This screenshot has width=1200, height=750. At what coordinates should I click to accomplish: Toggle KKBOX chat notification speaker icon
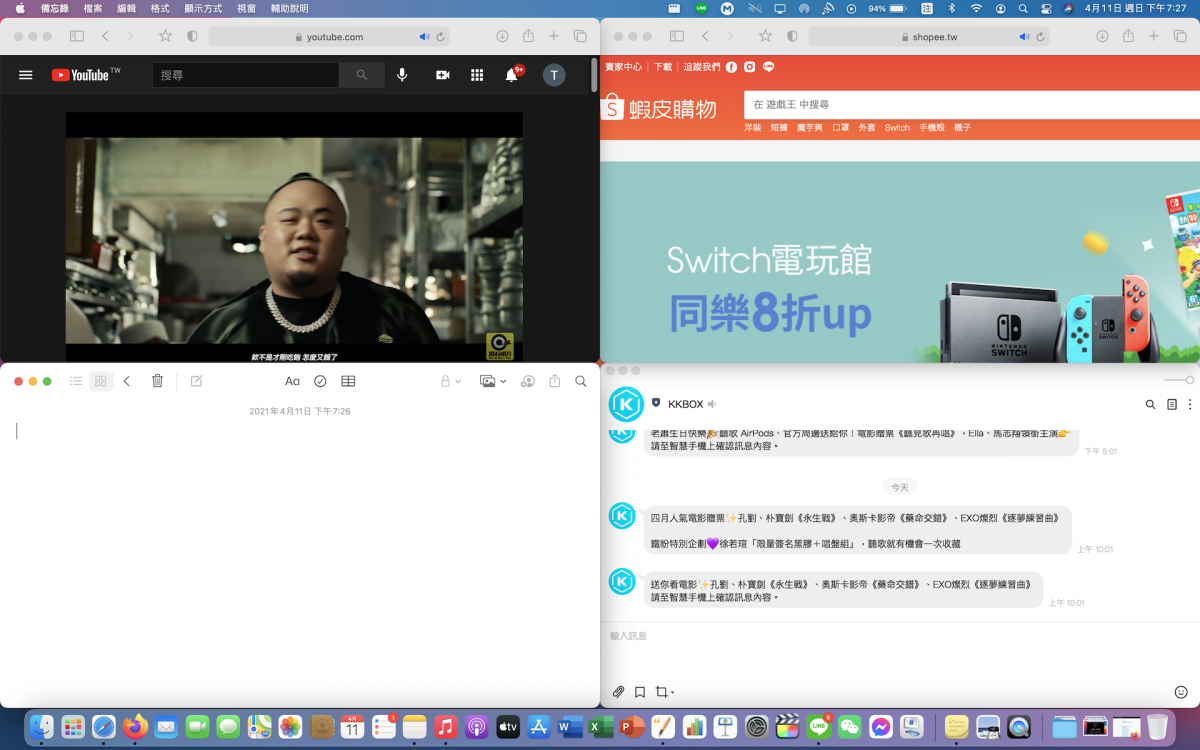(x=712, y=404)
